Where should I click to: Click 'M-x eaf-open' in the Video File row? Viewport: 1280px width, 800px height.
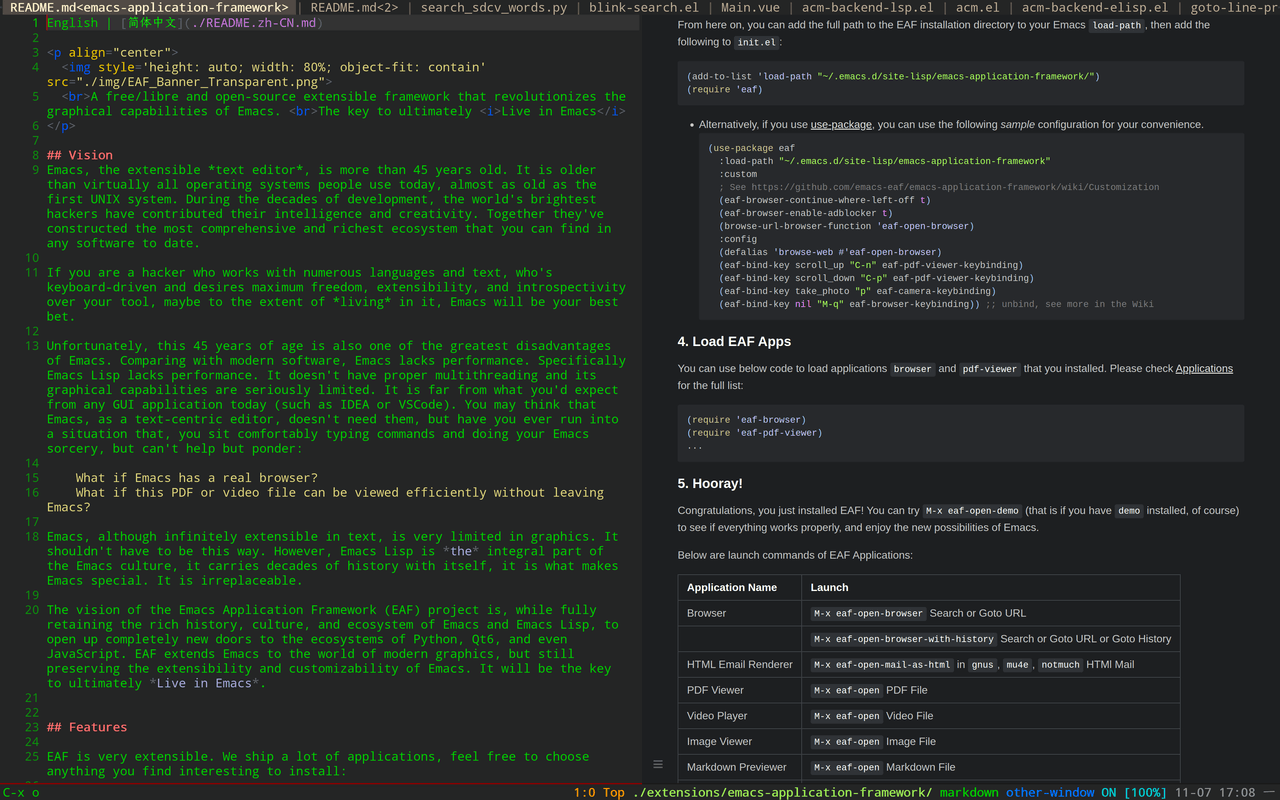click(847, 716)
